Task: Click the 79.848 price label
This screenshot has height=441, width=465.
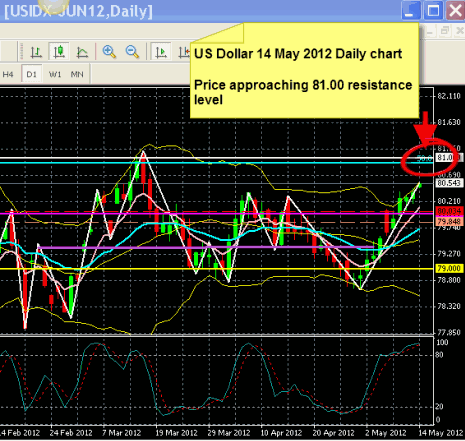Action: pos(449,221)
